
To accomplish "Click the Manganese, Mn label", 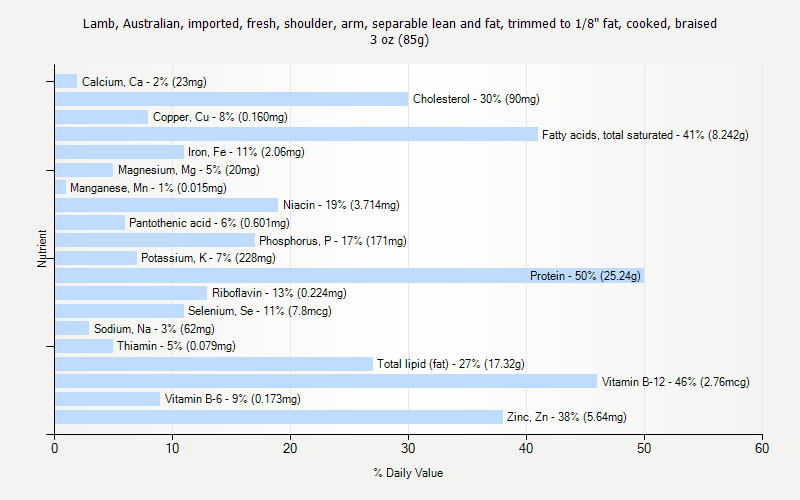I will 148,188.
